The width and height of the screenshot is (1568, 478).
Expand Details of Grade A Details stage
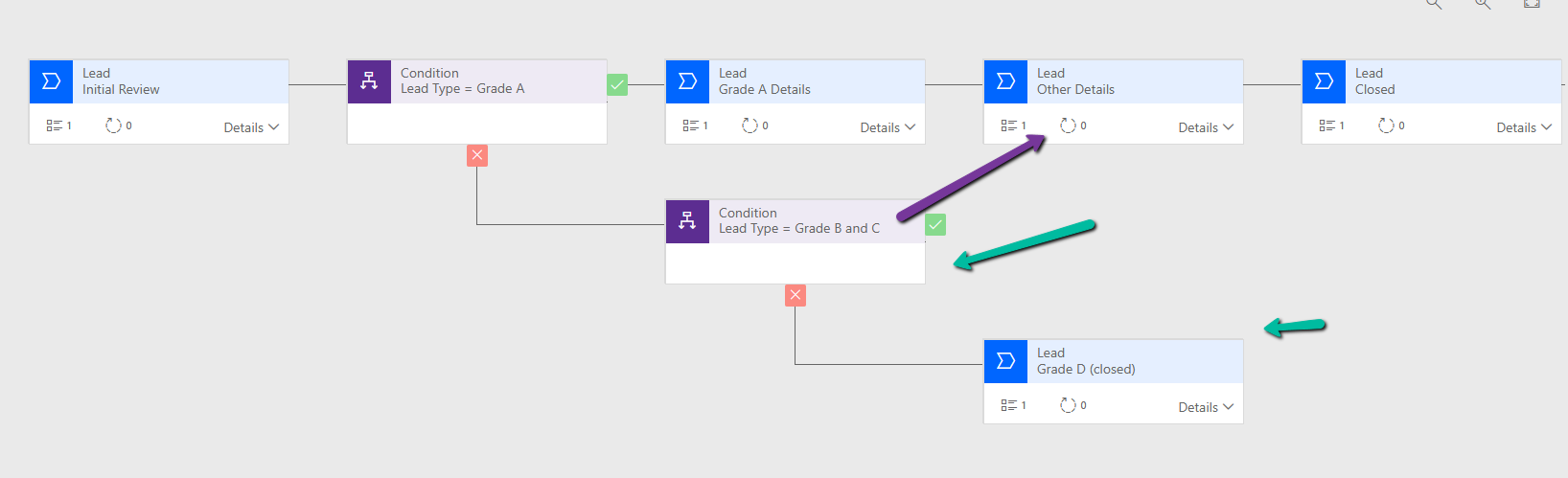888,127
